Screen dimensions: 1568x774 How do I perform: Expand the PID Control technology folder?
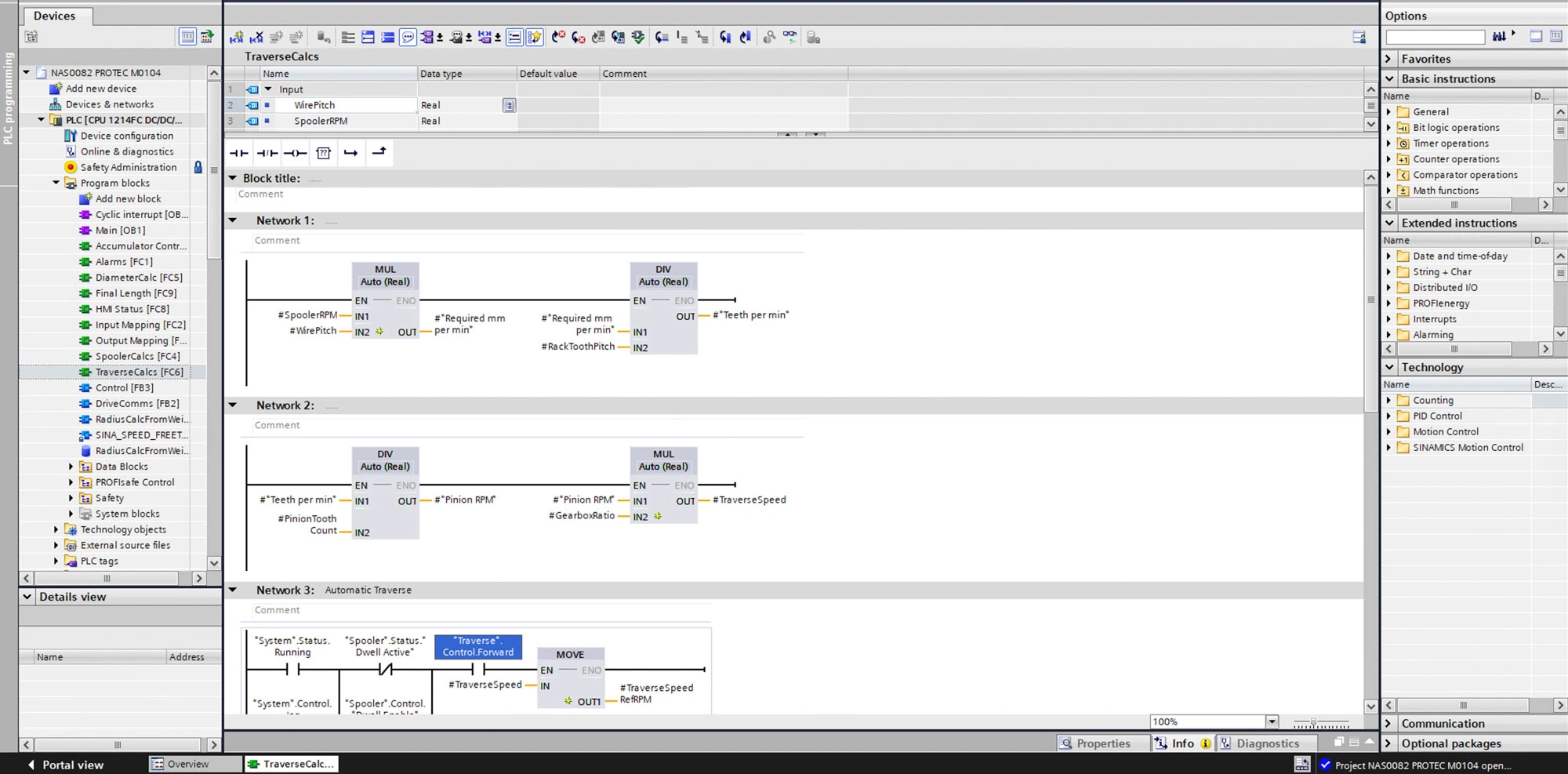1388,416
